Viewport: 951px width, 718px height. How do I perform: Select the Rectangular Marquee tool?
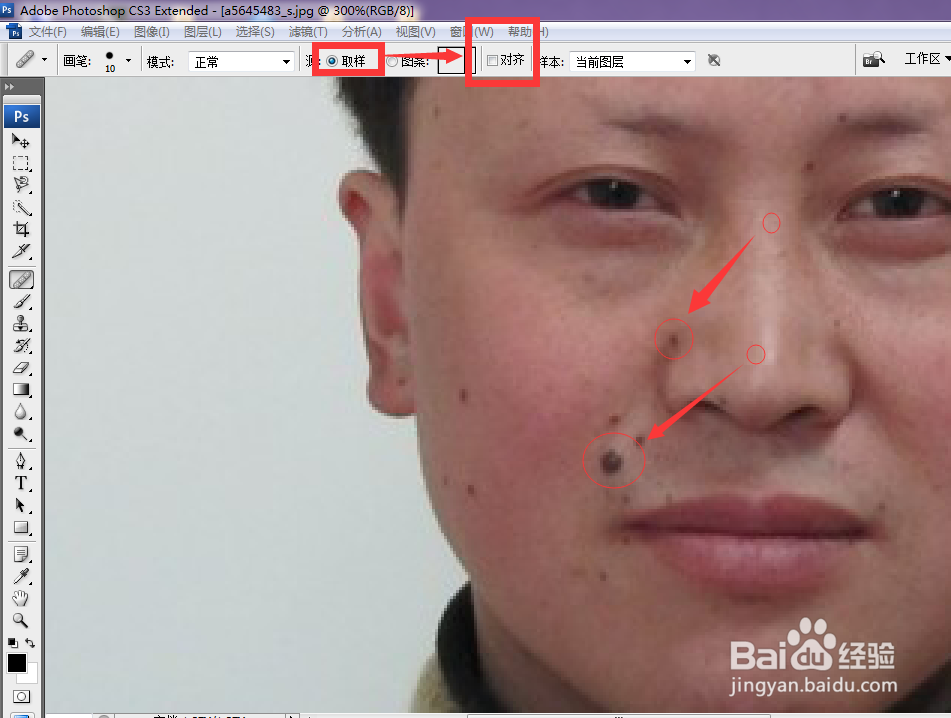[x=21, y=163]
